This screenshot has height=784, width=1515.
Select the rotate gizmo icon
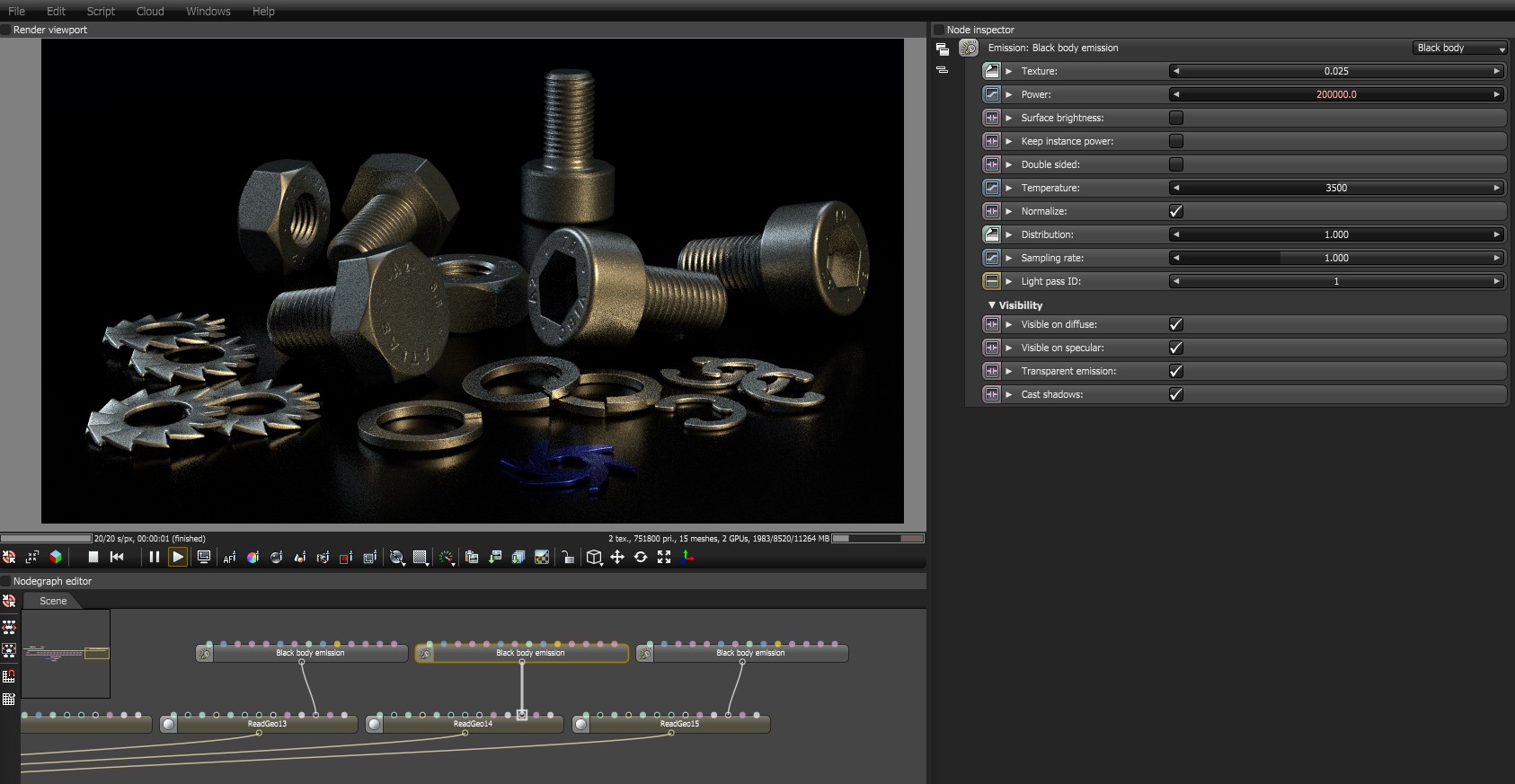pos(641,558)
